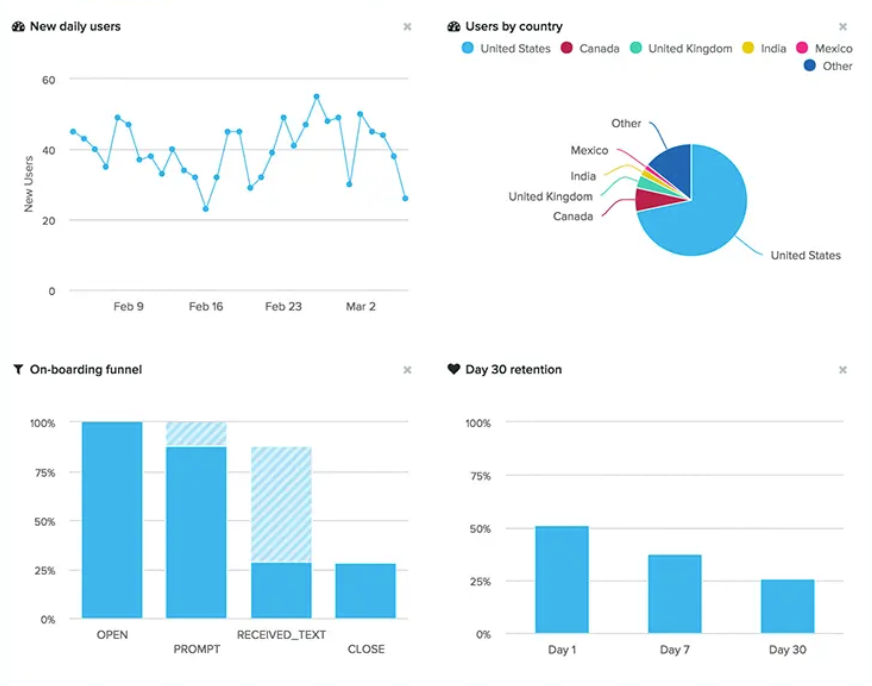The height and width of the screenshot is (686, 872).
Task: Click the Canada pie callout label
Action: pos(573,216)
